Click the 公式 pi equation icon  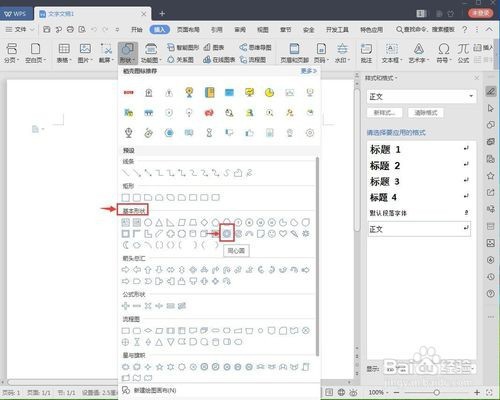coord(463,53)
